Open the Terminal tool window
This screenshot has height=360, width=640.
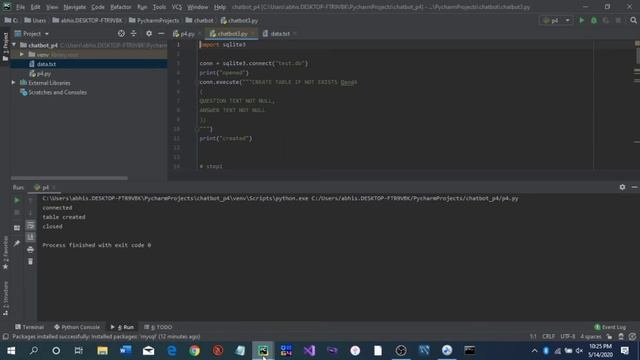(29, 327)
